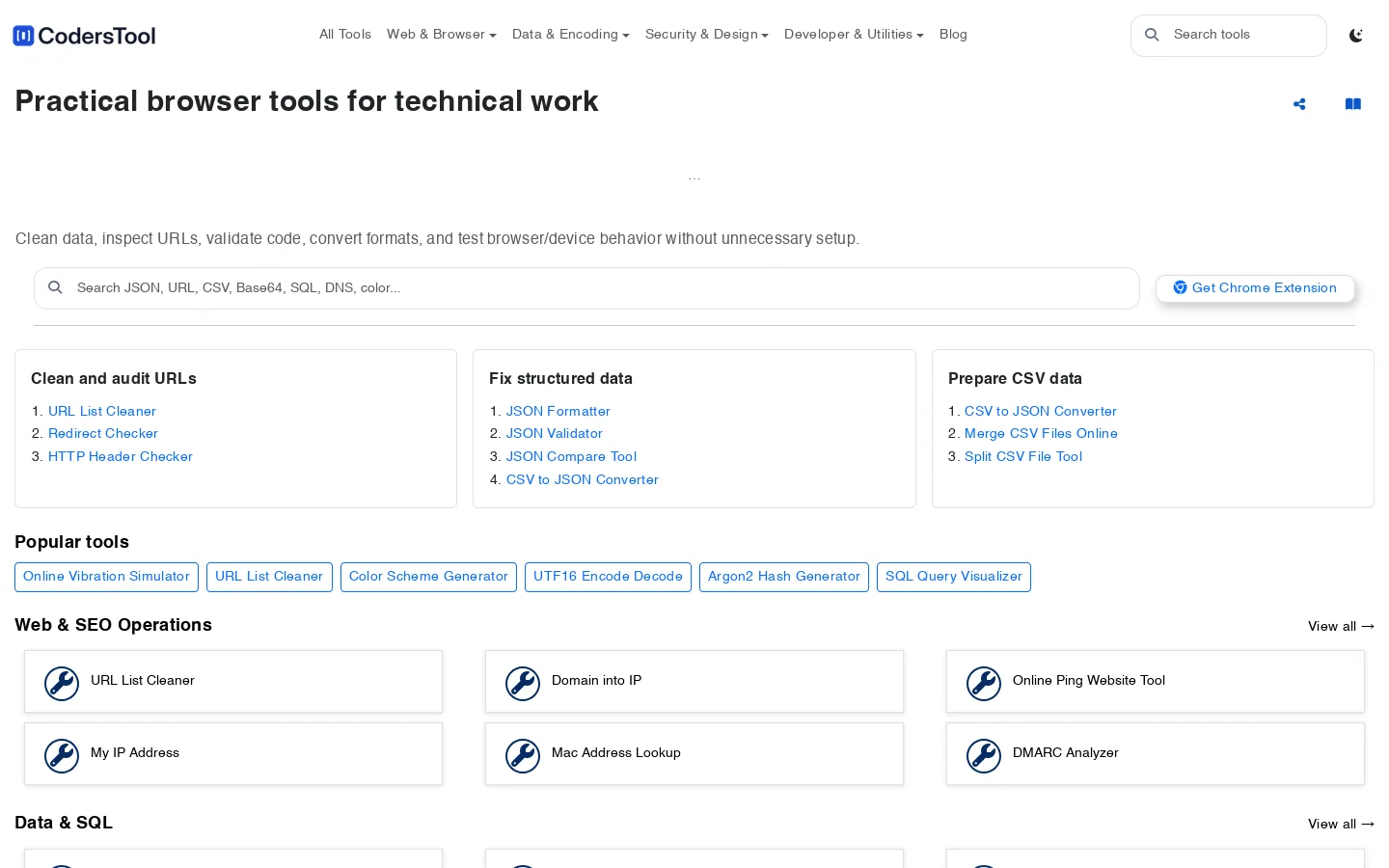Select the URL List Cleaner popular tag

pos(269,577)
